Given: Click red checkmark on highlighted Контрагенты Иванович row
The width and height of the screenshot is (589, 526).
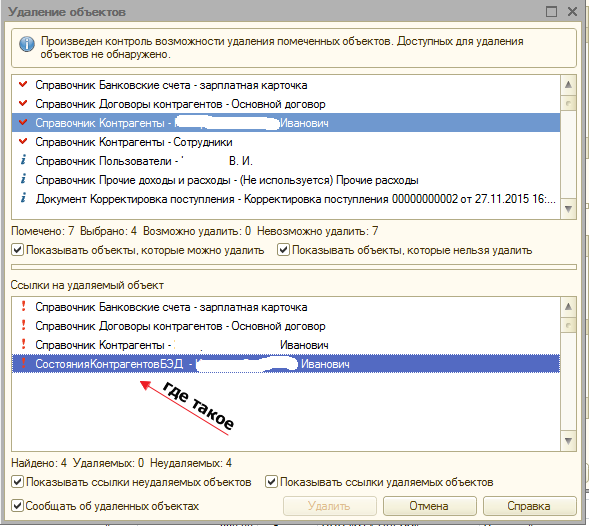Looking at the screenshot, I should pyautogui.click(x=23, y=122).
